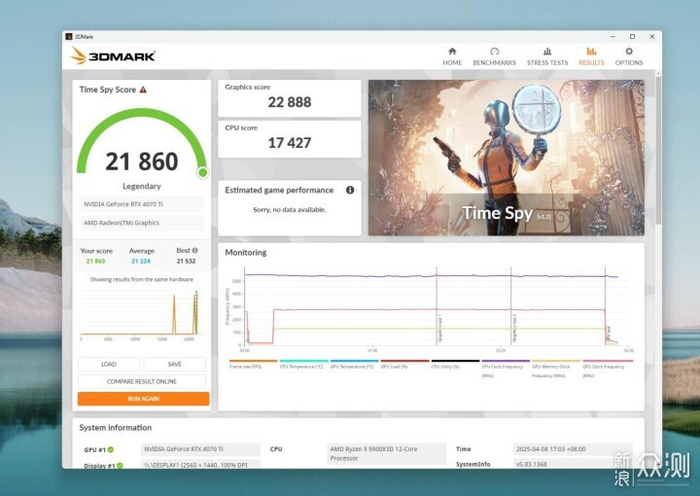
Task: Click the LOAD button
Action: point(108,364)
